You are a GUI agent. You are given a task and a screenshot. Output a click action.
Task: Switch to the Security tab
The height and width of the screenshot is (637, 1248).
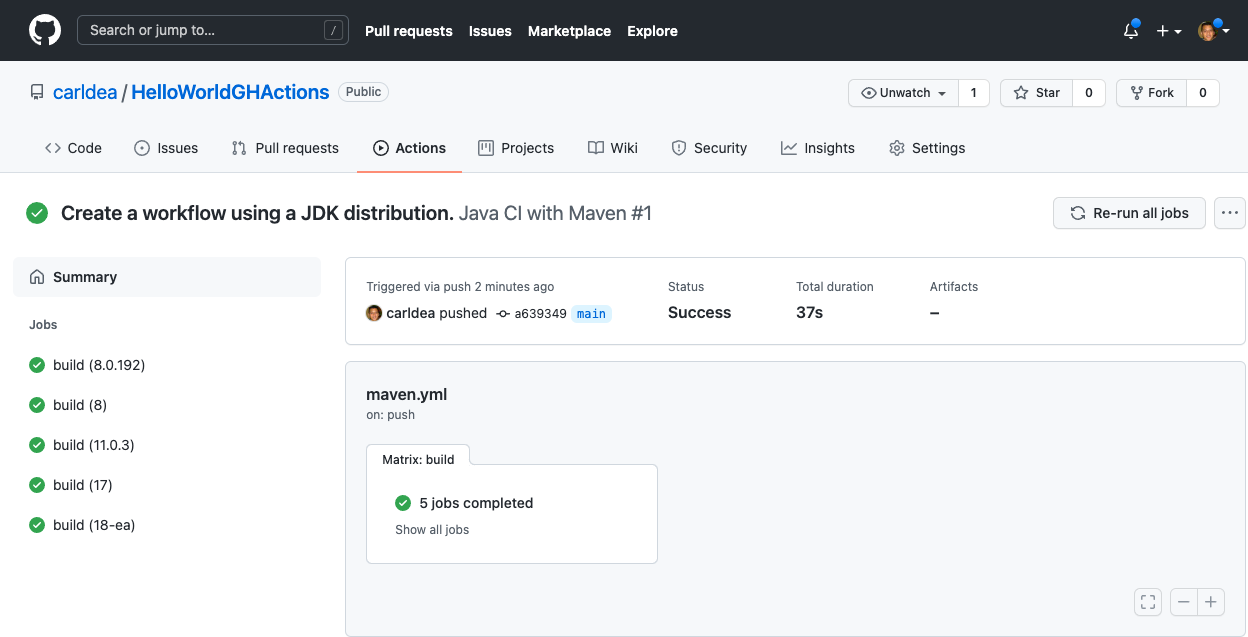coord(709,148)
